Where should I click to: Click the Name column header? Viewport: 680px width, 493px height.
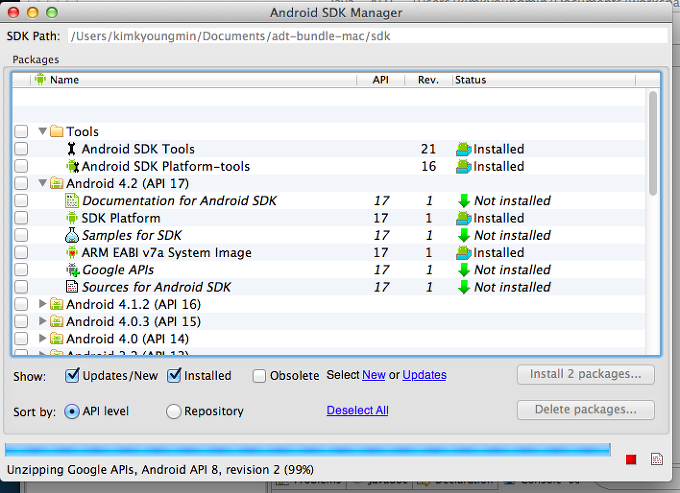coord(194,80)
